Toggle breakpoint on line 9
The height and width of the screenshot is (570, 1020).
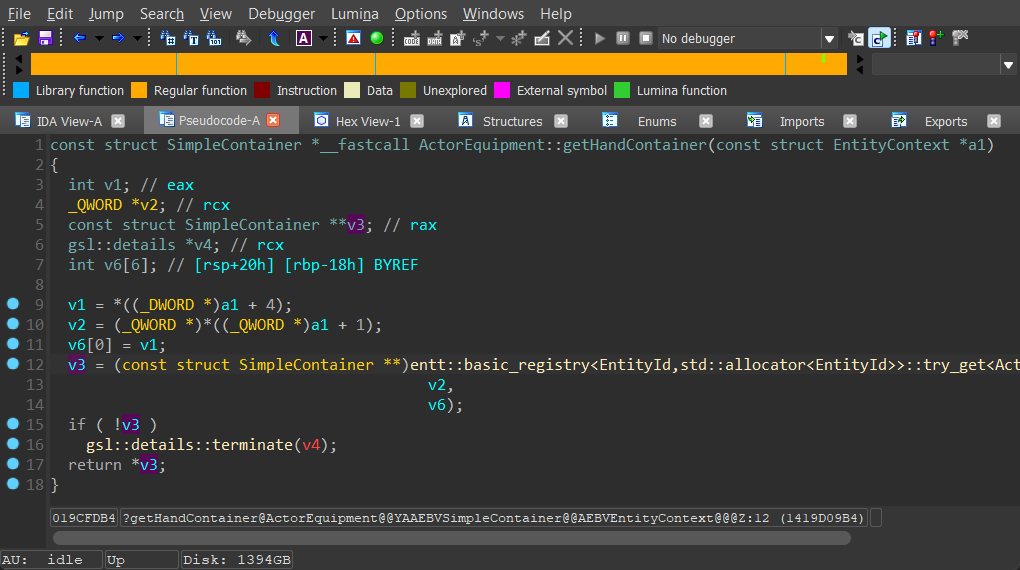coord(13,304)
